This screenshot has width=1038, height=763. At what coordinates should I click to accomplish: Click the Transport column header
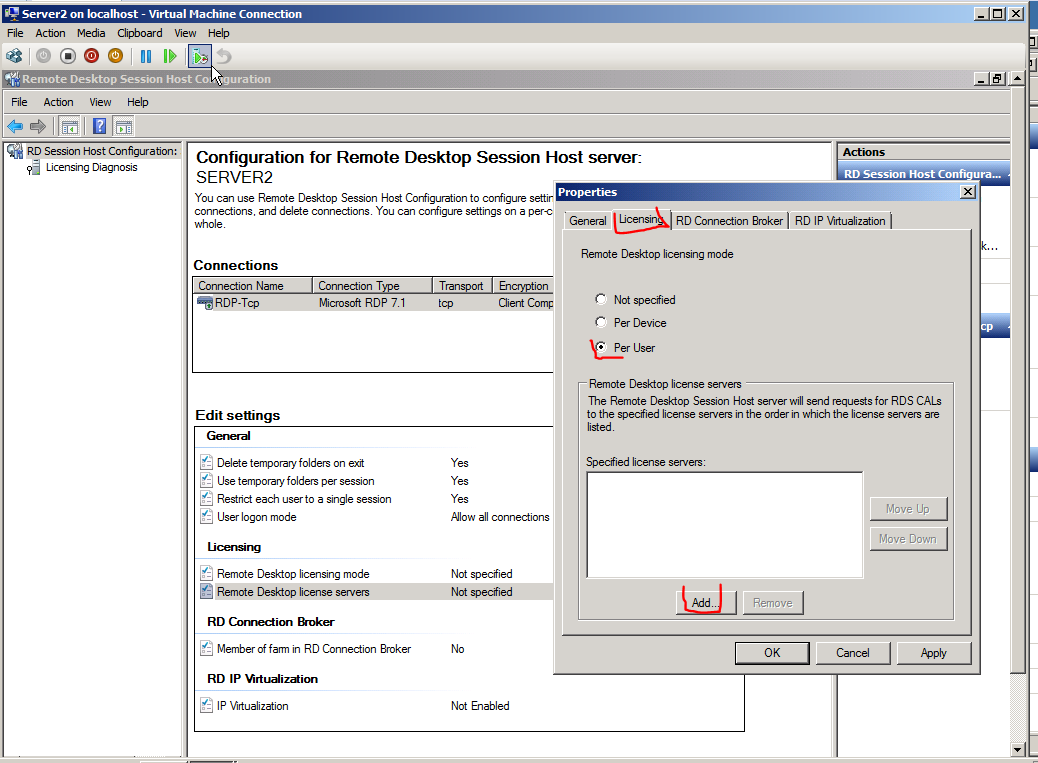tap(462, 286)
